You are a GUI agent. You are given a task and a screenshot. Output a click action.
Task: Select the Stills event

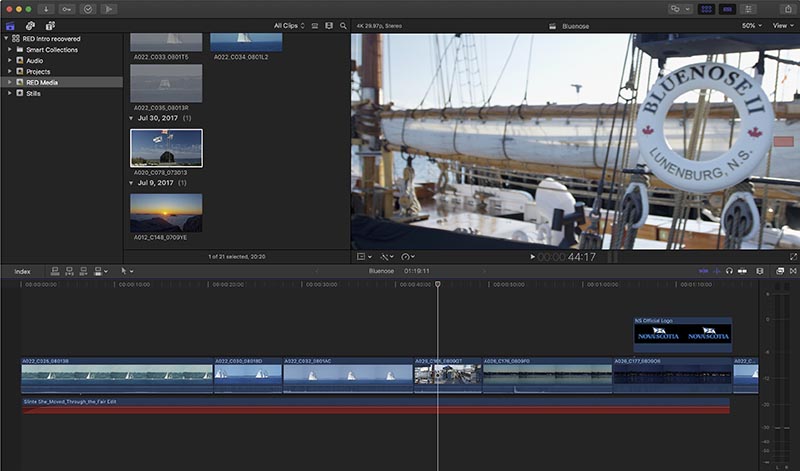[x=33, y=93]
